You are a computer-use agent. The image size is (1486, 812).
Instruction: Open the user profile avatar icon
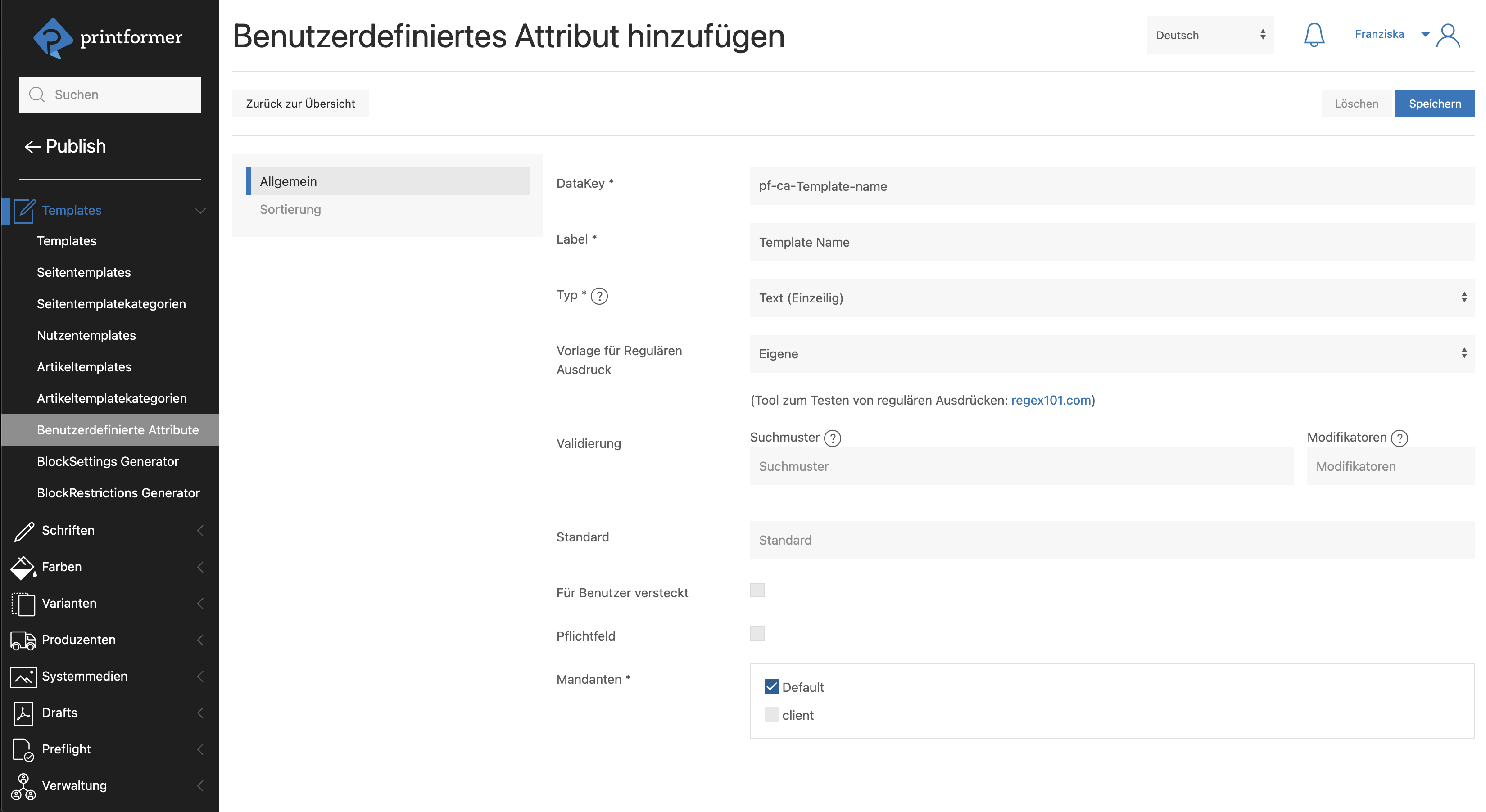(1447, 35)
